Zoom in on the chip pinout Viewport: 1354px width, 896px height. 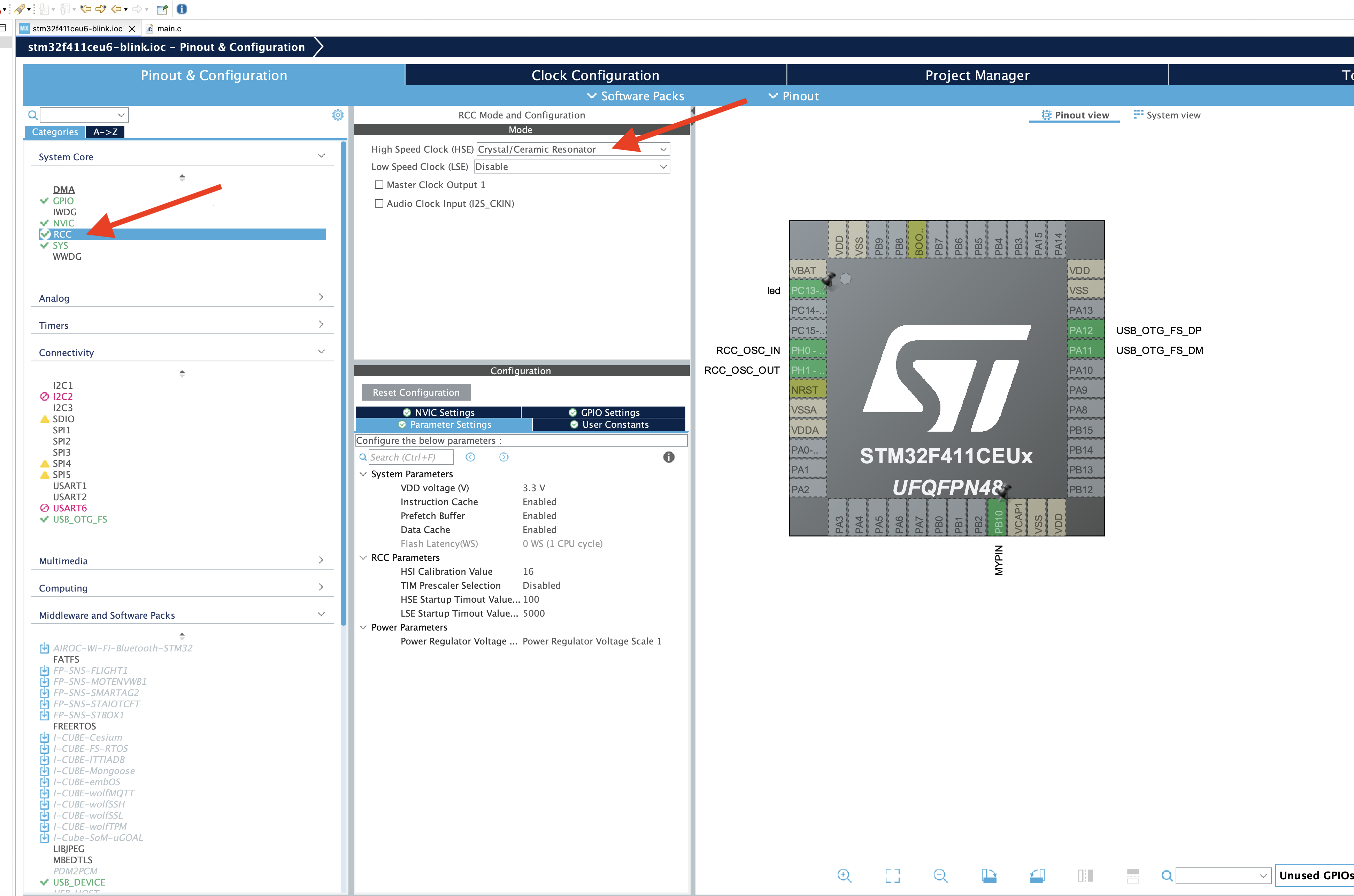[x=844, y=875]
